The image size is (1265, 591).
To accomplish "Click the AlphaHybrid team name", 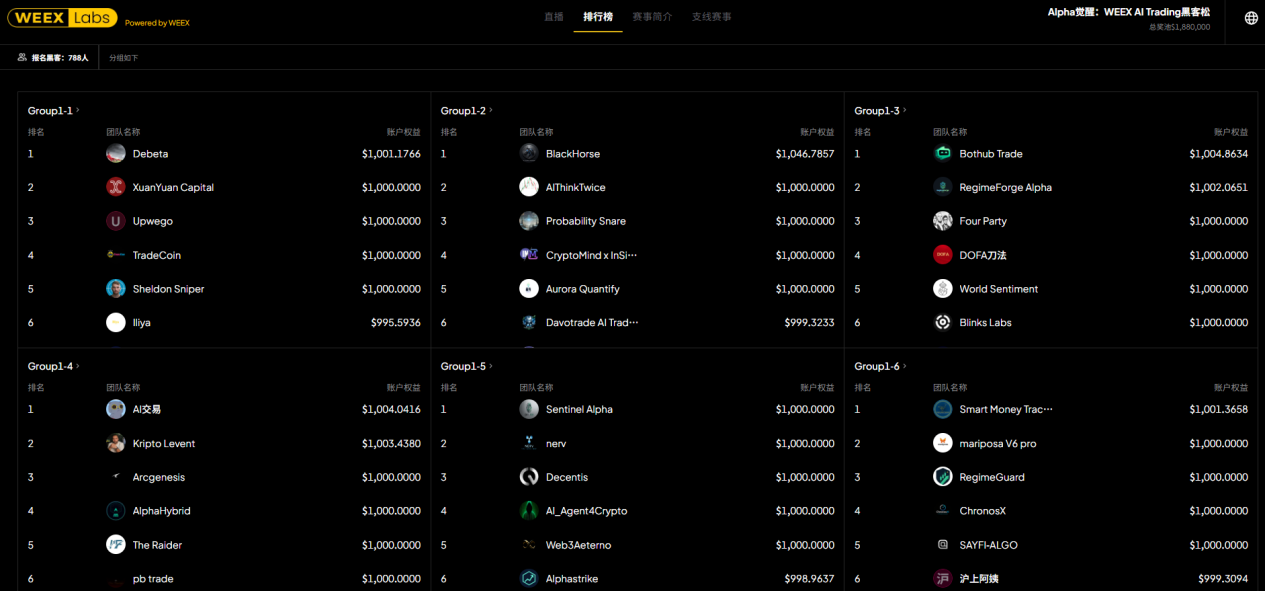I will (161, 511).
